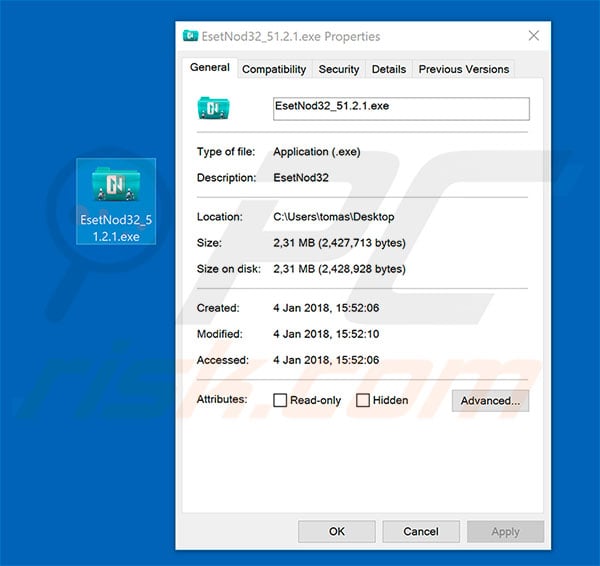Click the size value '2,31 MB (2,427,713 bytes)'

(339, 243)
